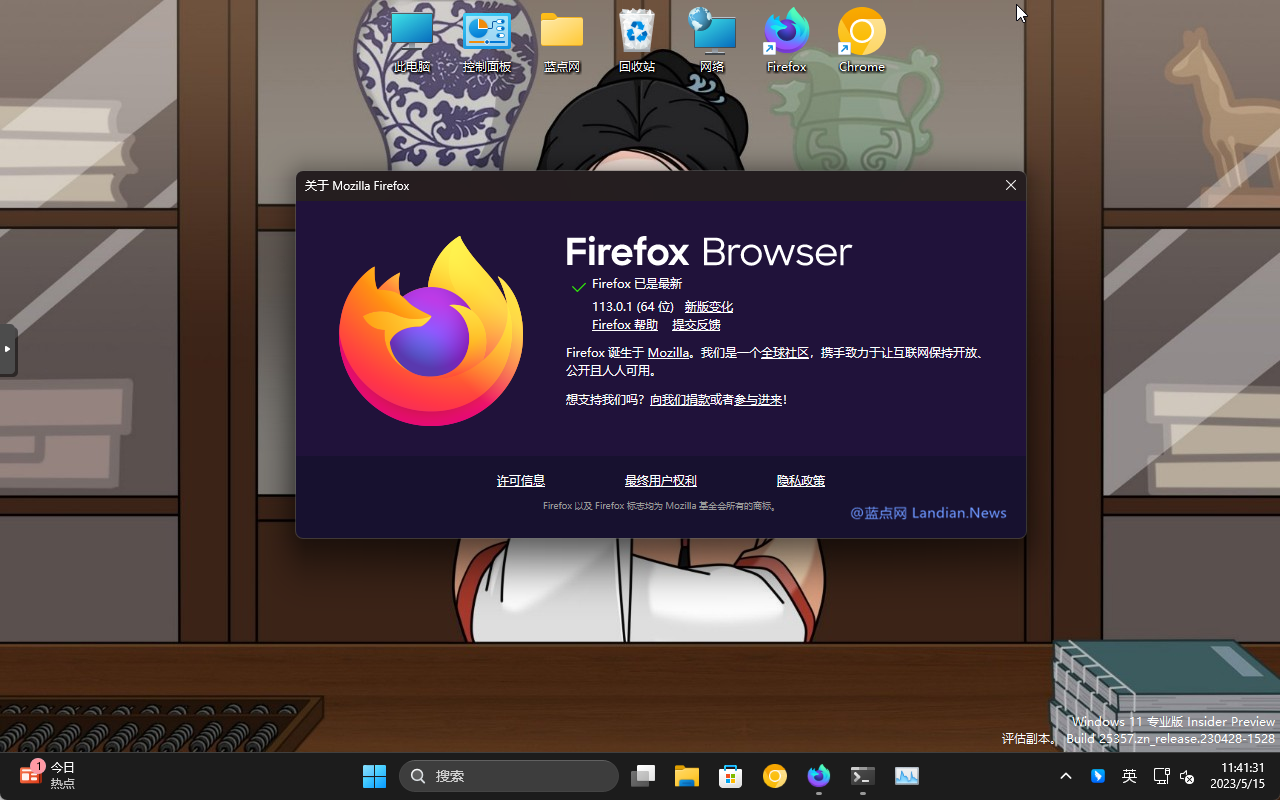Click the Firefox 已是最新 status text

pyautogui.click(x=637, y=284)
